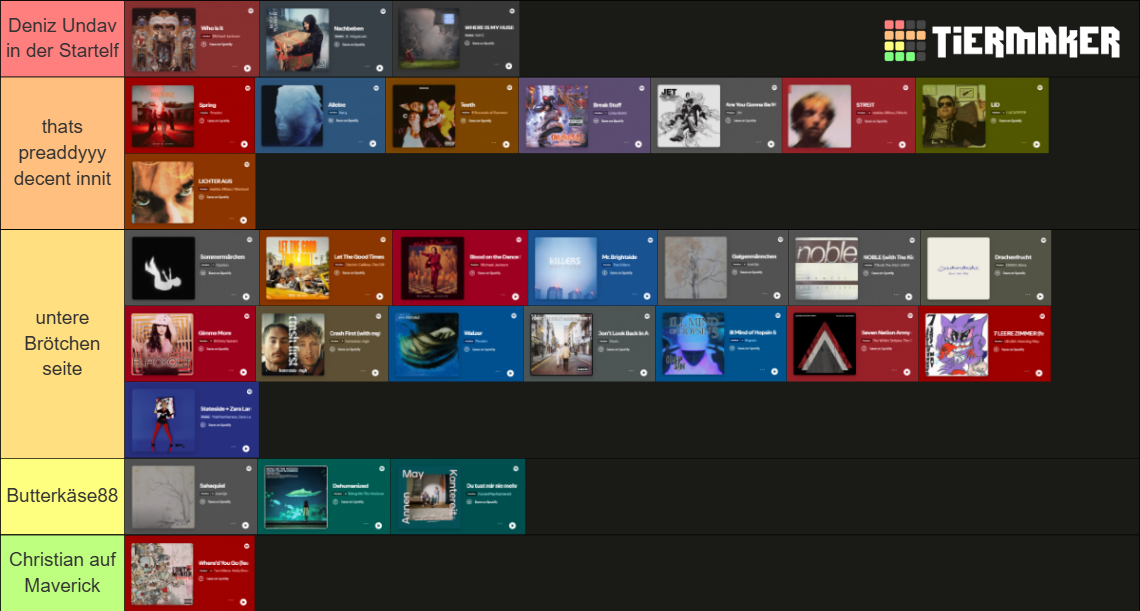This screenshot has width=1140, height=611.
Task: Select the thats preaddyyy decent innit tier label
Action: tap(63, 153)
